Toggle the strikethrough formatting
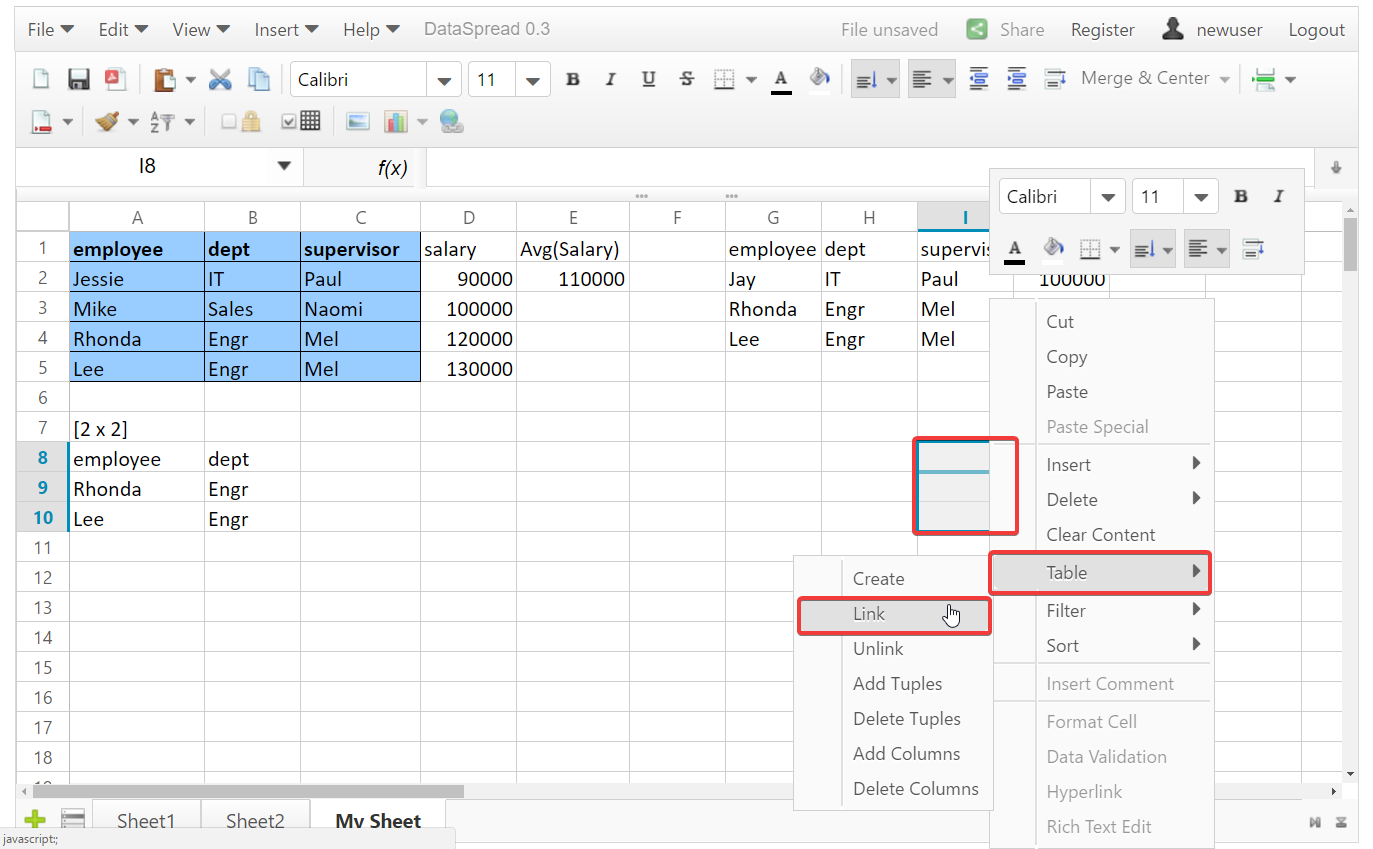 (687, 78)
